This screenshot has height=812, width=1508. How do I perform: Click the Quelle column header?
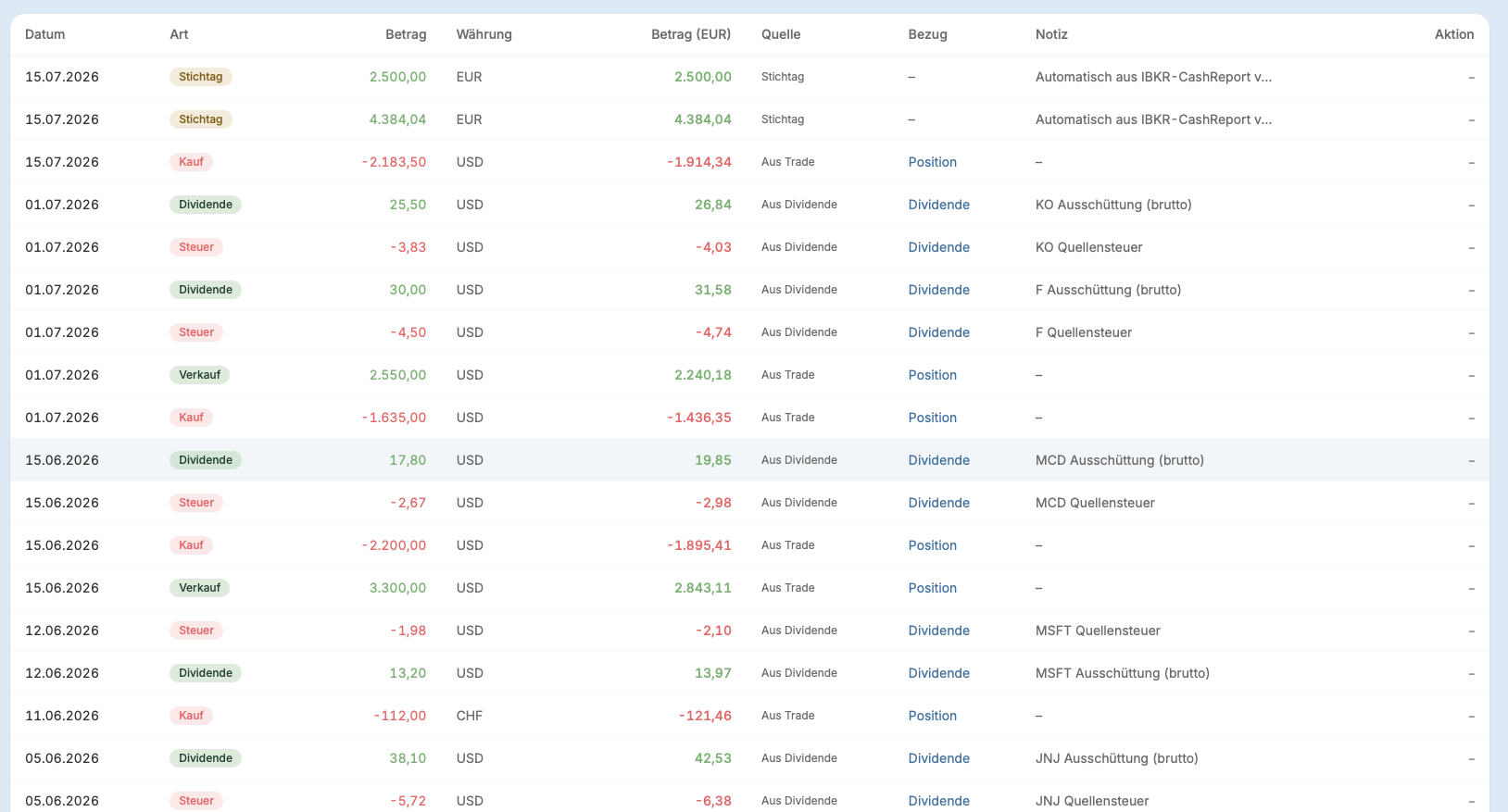[781, 34]
